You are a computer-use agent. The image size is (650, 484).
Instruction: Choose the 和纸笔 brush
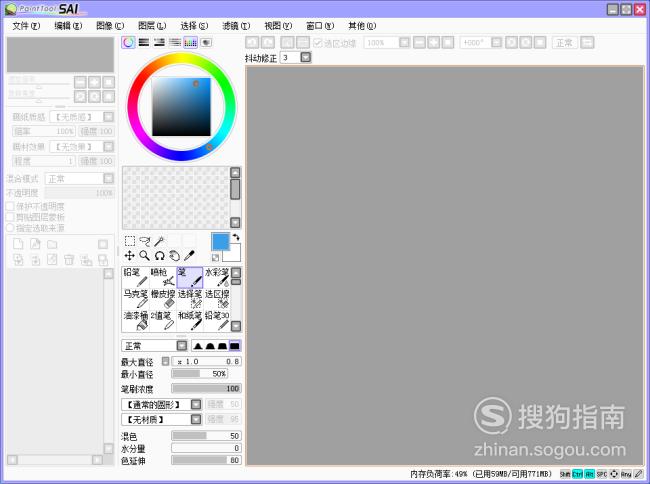point(190,321)
